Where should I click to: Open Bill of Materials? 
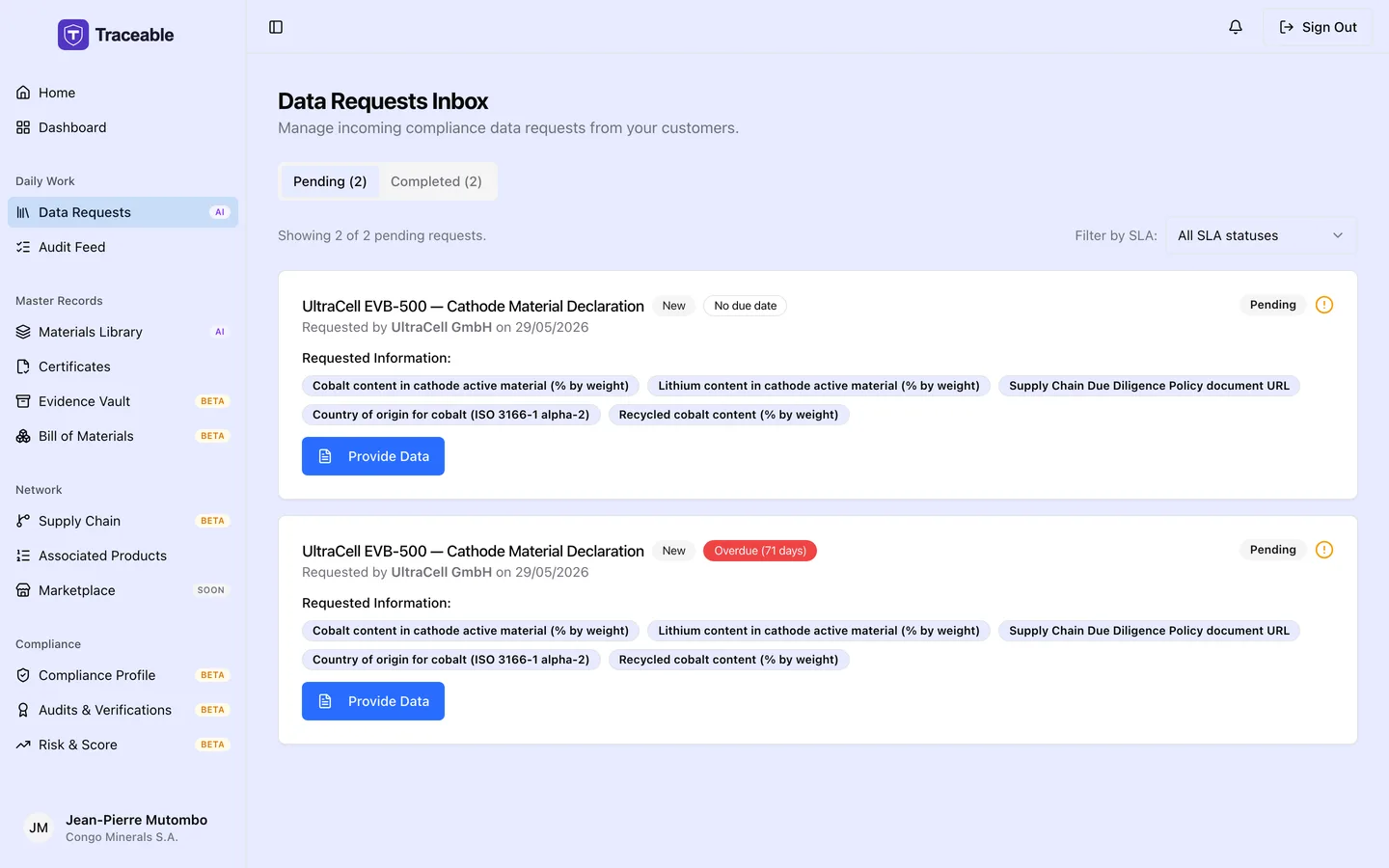123,436
